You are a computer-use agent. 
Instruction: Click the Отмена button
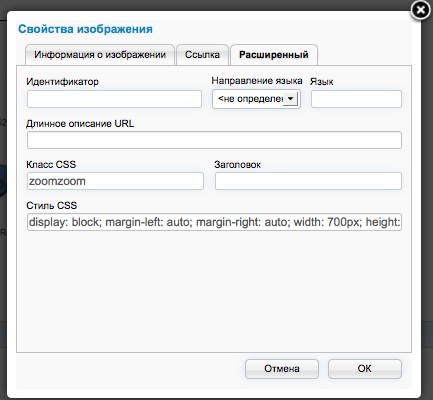point(282,369)
